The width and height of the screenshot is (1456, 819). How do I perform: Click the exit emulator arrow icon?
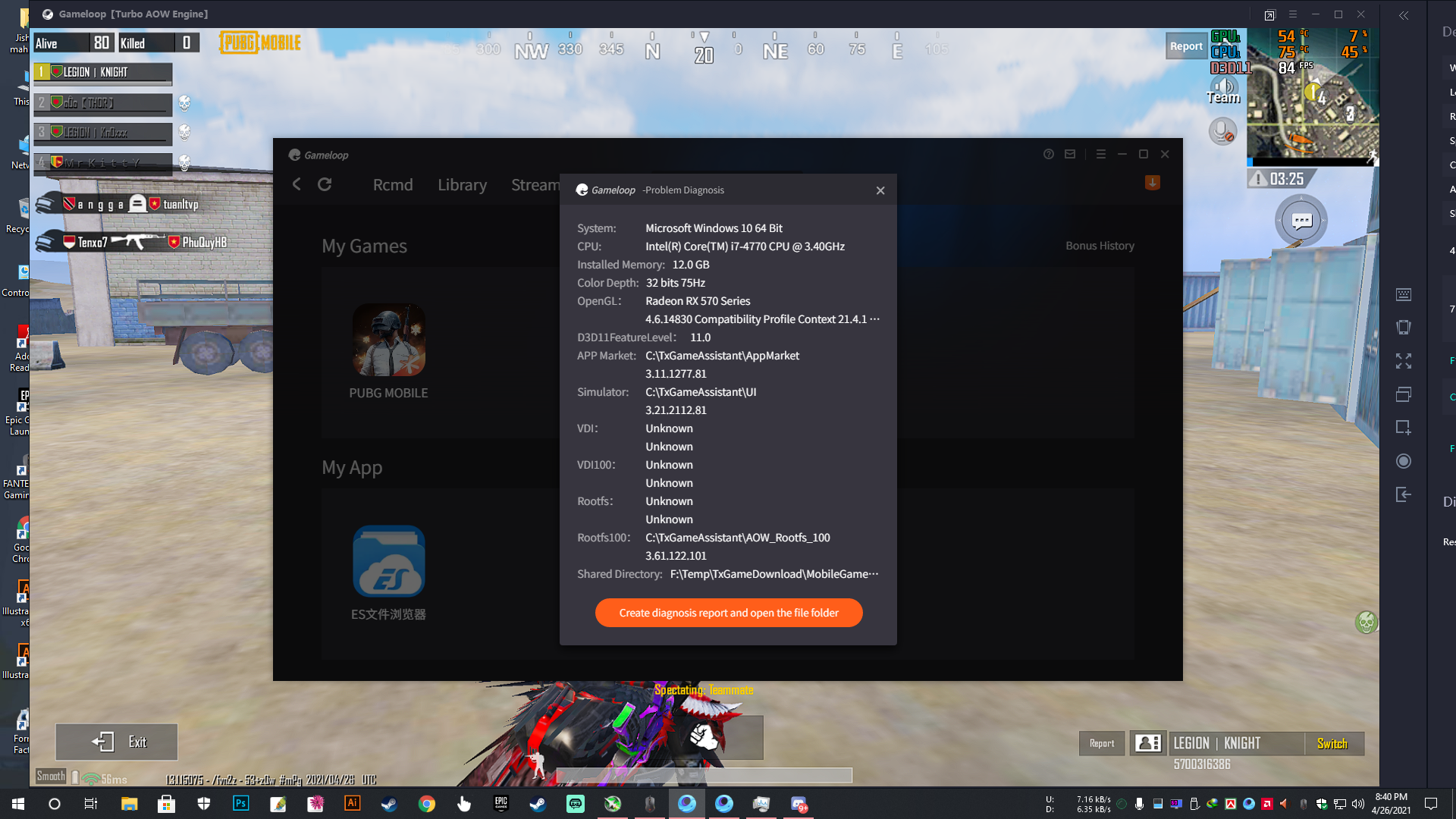click(1403, 494)
